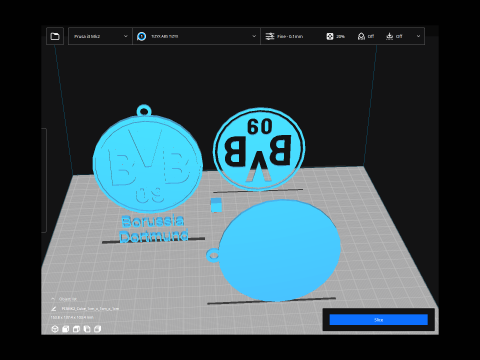Open the Prusa i3 Mk2 printer selector
Screen dimensions: 480x360
point(100,36)
